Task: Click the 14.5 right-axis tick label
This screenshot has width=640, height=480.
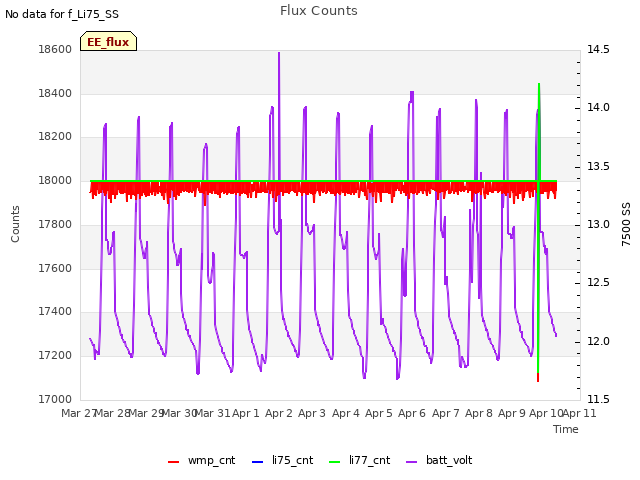Action: [x=598, y=49]
